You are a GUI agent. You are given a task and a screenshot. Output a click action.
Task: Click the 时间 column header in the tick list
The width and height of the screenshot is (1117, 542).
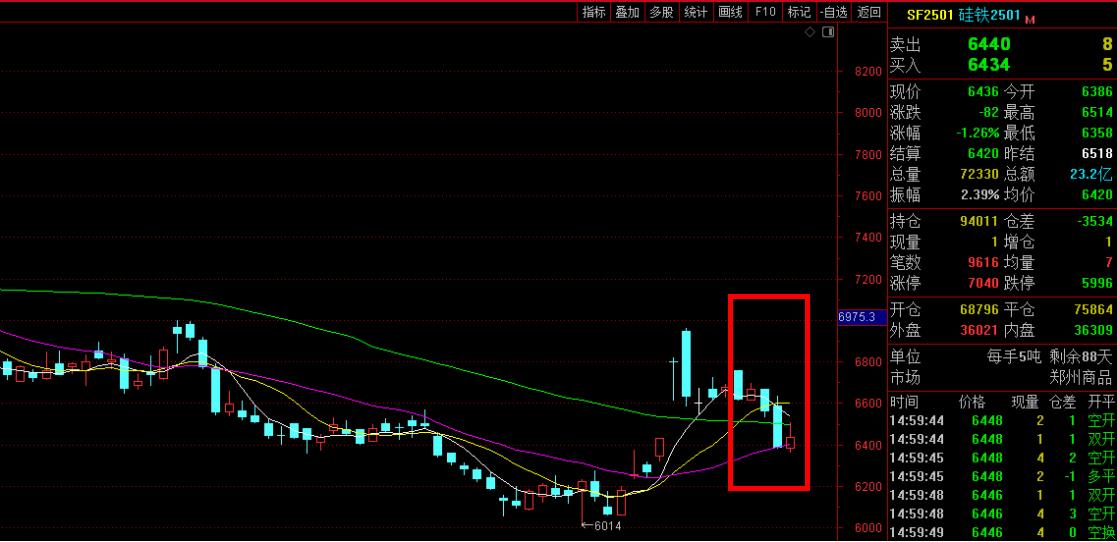904,401
